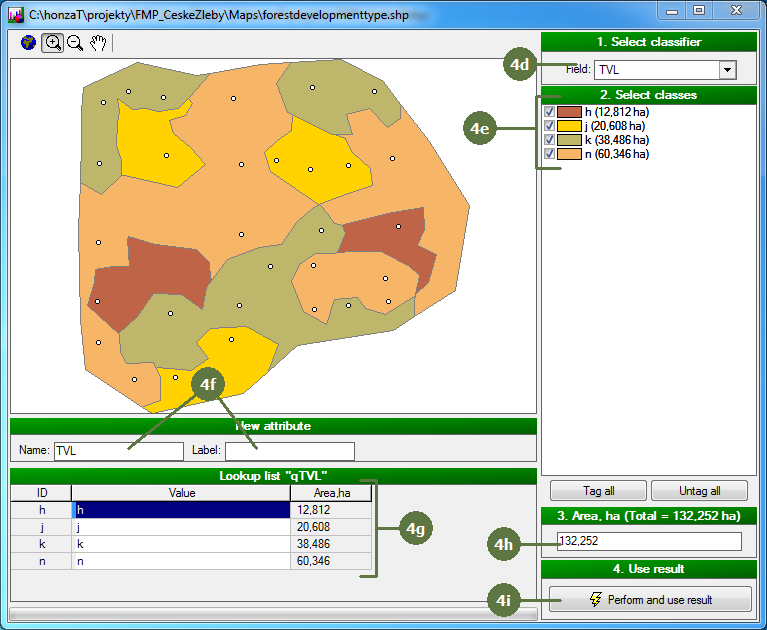Click the application icon in title bar

coord(15,12)
